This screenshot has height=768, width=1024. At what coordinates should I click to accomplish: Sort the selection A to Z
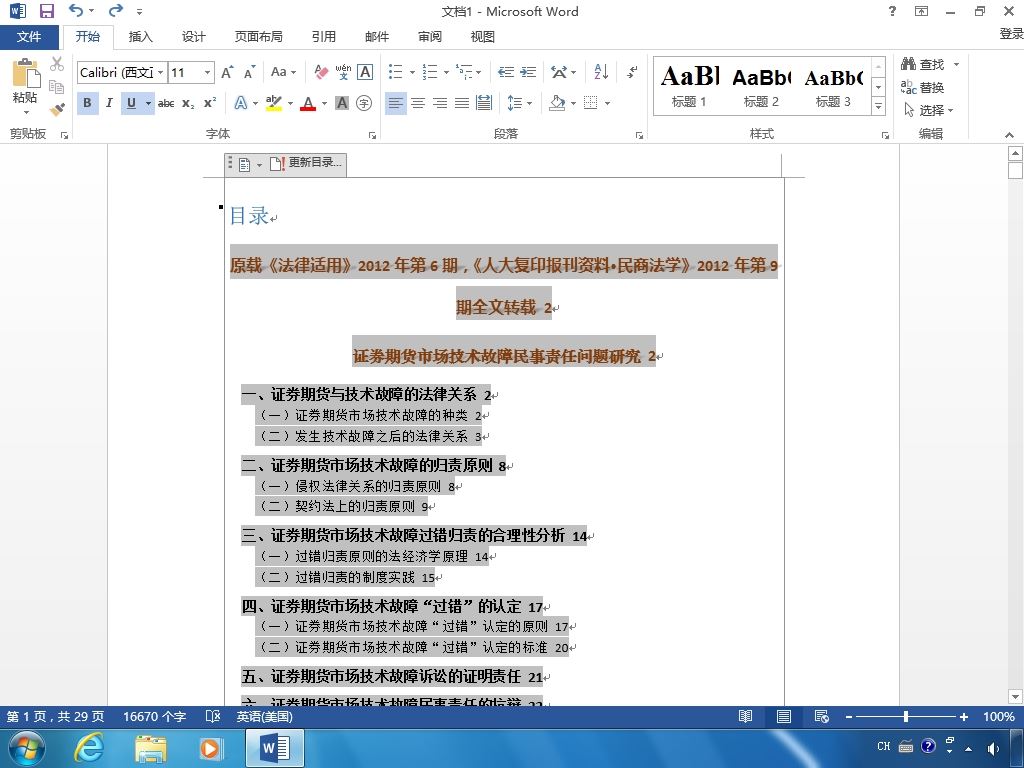pyautogui.click(x=601, y=72)
